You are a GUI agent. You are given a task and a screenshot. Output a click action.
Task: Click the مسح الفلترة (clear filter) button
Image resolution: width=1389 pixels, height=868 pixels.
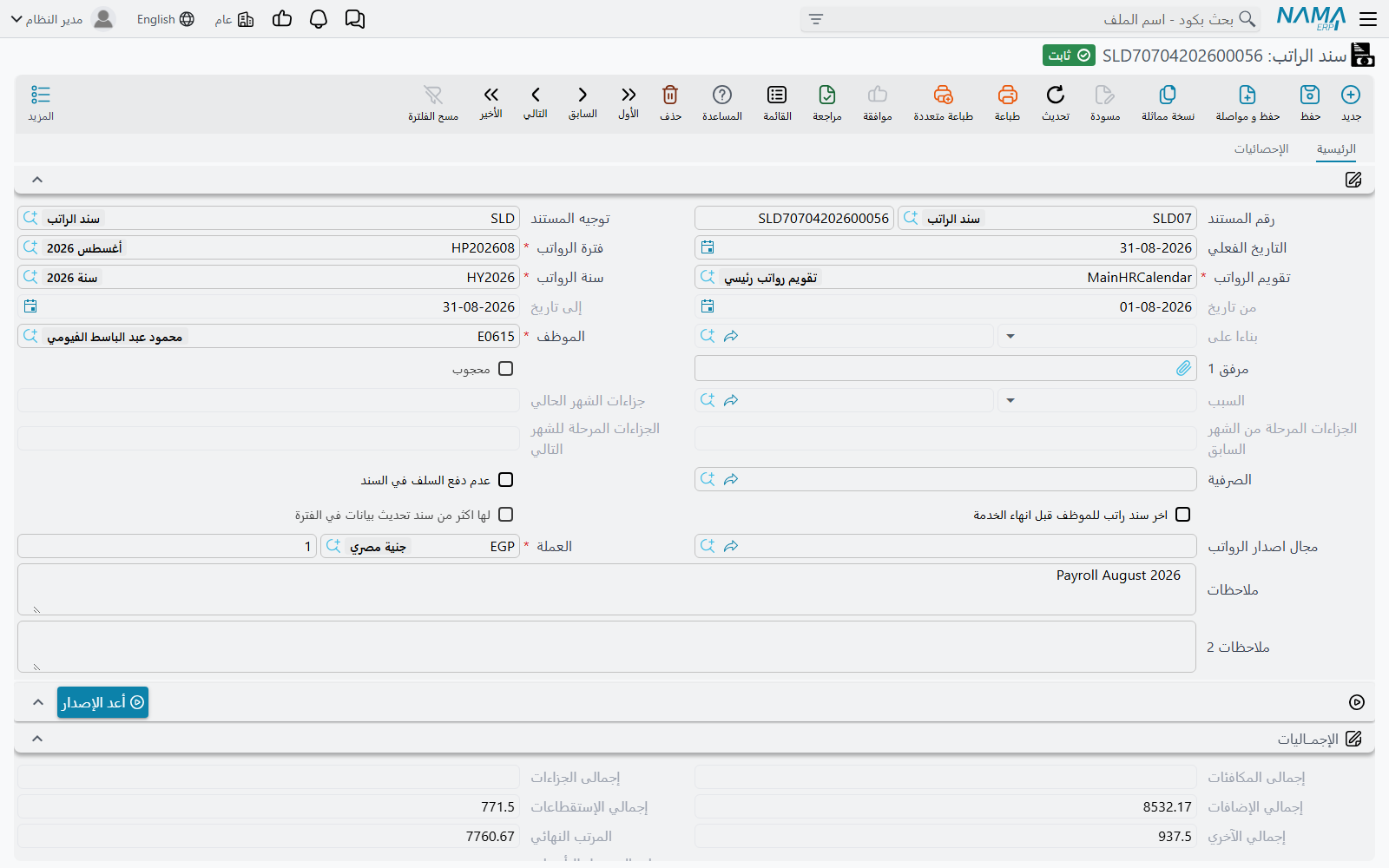pos(433,102)
